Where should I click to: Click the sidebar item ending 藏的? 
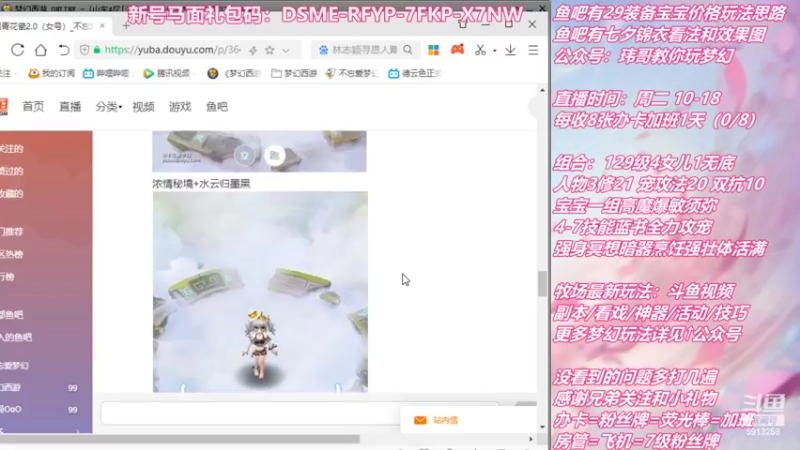click(12, 194)
